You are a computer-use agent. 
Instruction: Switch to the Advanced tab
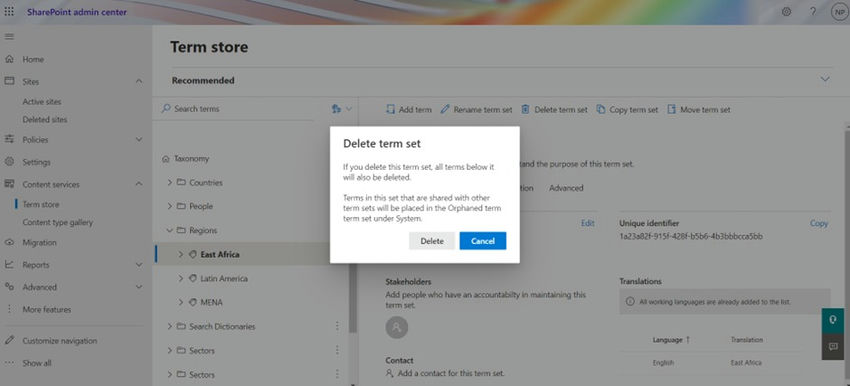click(x=566, y=188)
